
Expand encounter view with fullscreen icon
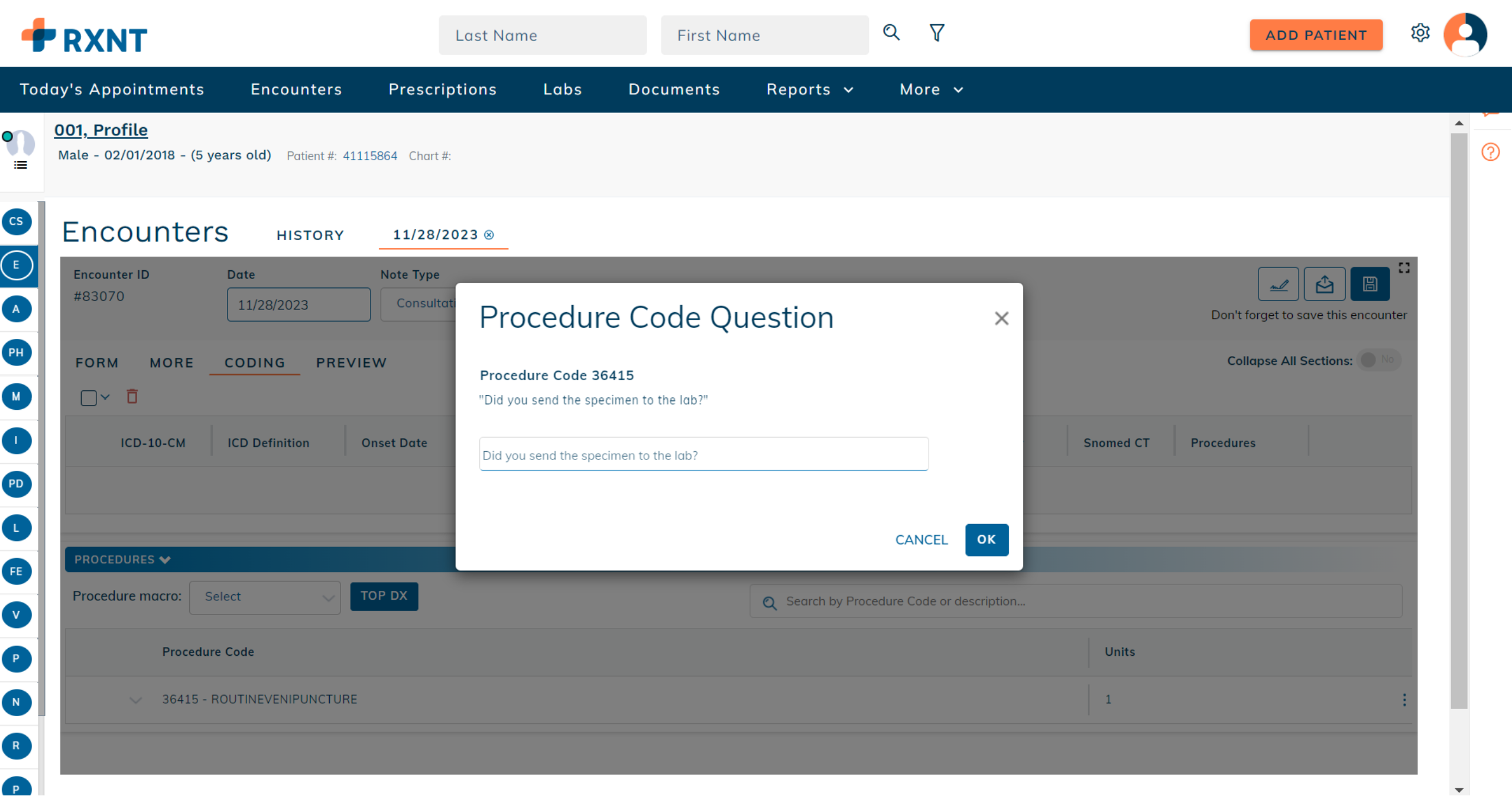(x=1405, y=267)
